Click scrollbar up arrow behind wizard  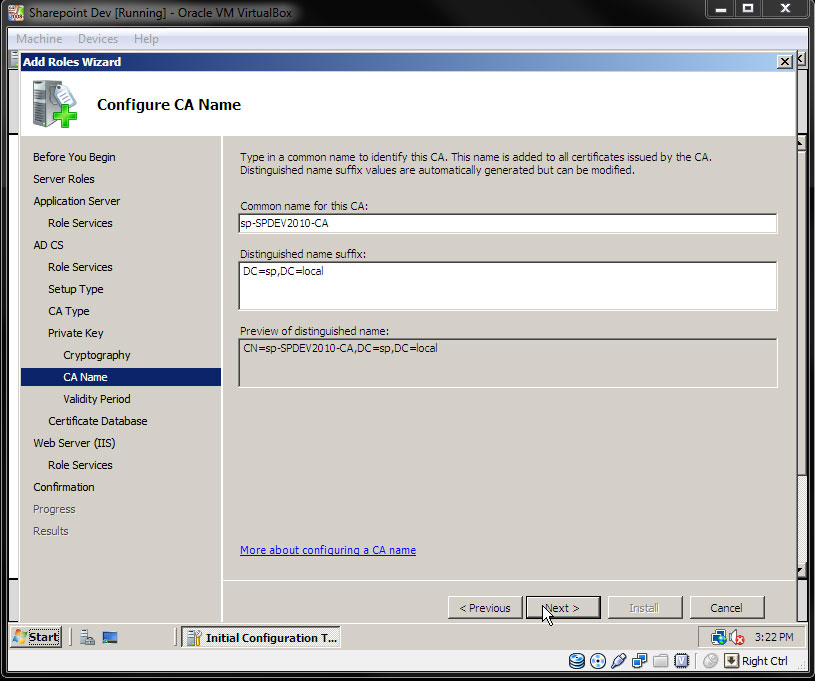click(801, 142)
